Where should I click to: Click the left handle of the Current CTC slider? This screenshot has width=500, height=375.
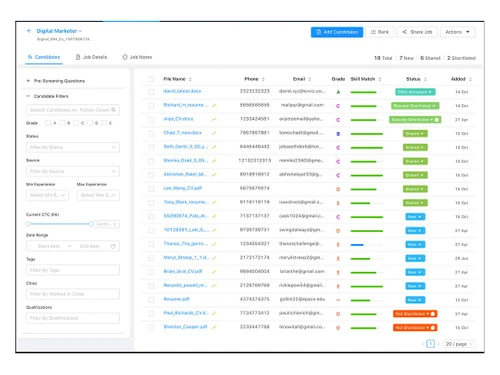tap(28, 224)
